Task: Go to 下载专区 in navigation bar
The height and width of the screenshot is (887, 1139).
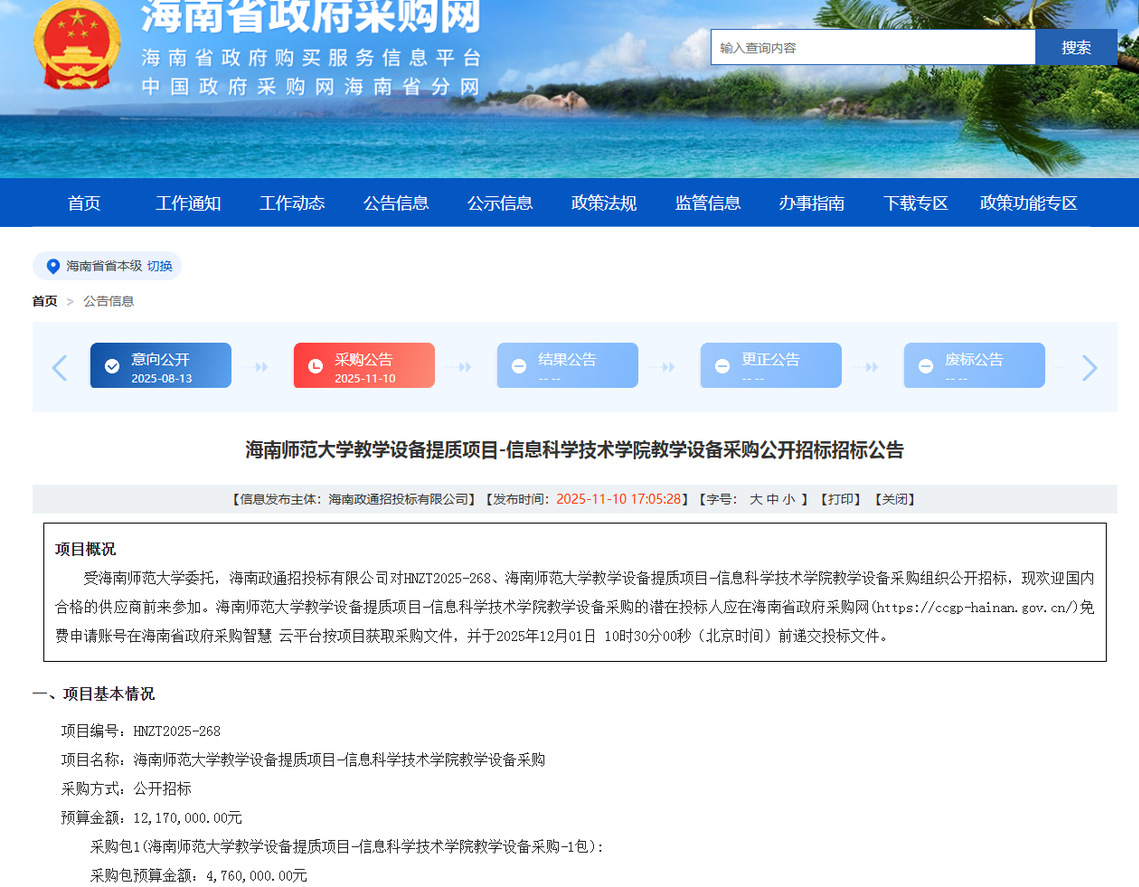Action: [x=915, y=203]
